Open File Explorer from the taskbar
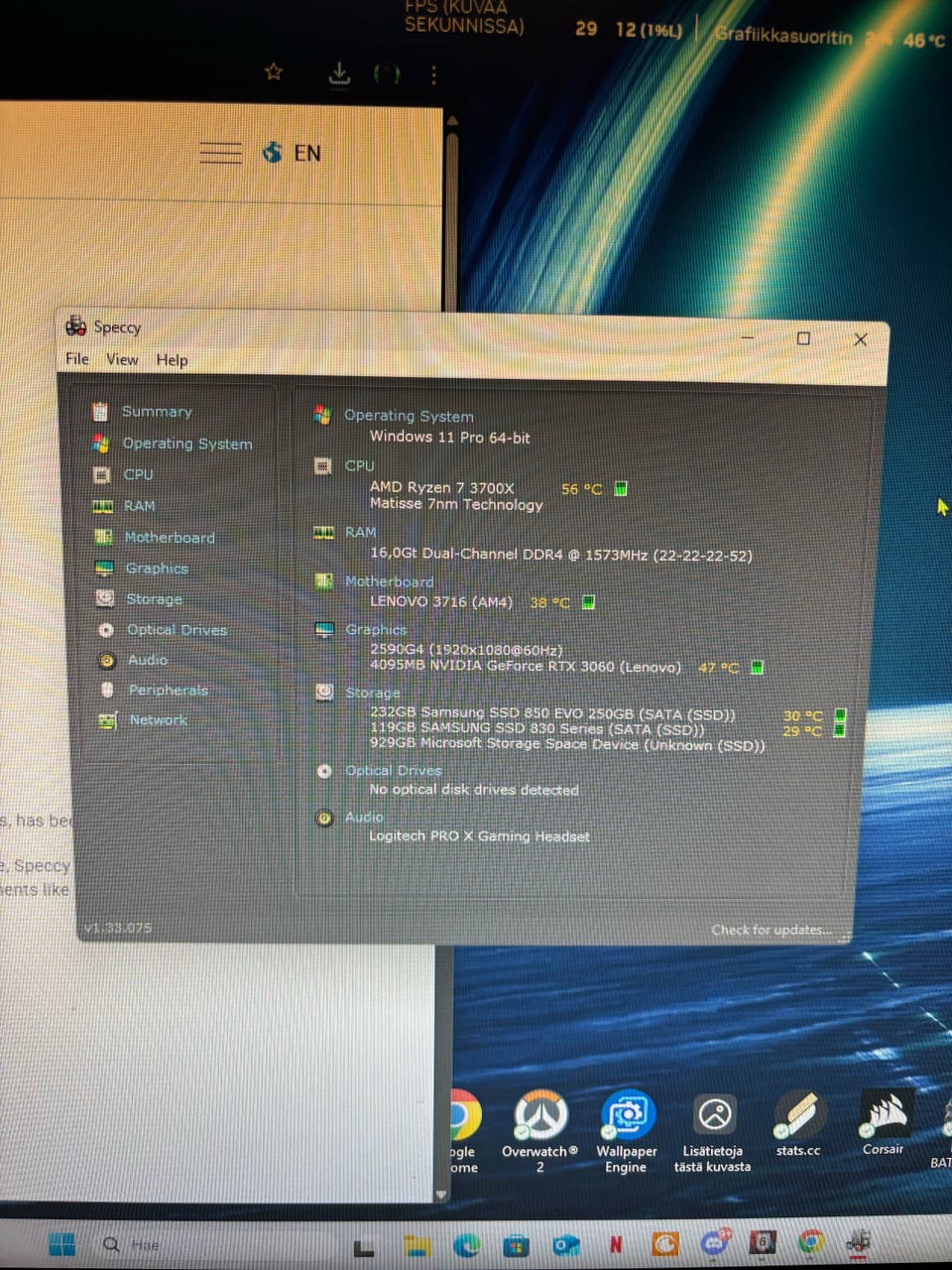Screen dimensions: 952x1270 (416, 1244)
